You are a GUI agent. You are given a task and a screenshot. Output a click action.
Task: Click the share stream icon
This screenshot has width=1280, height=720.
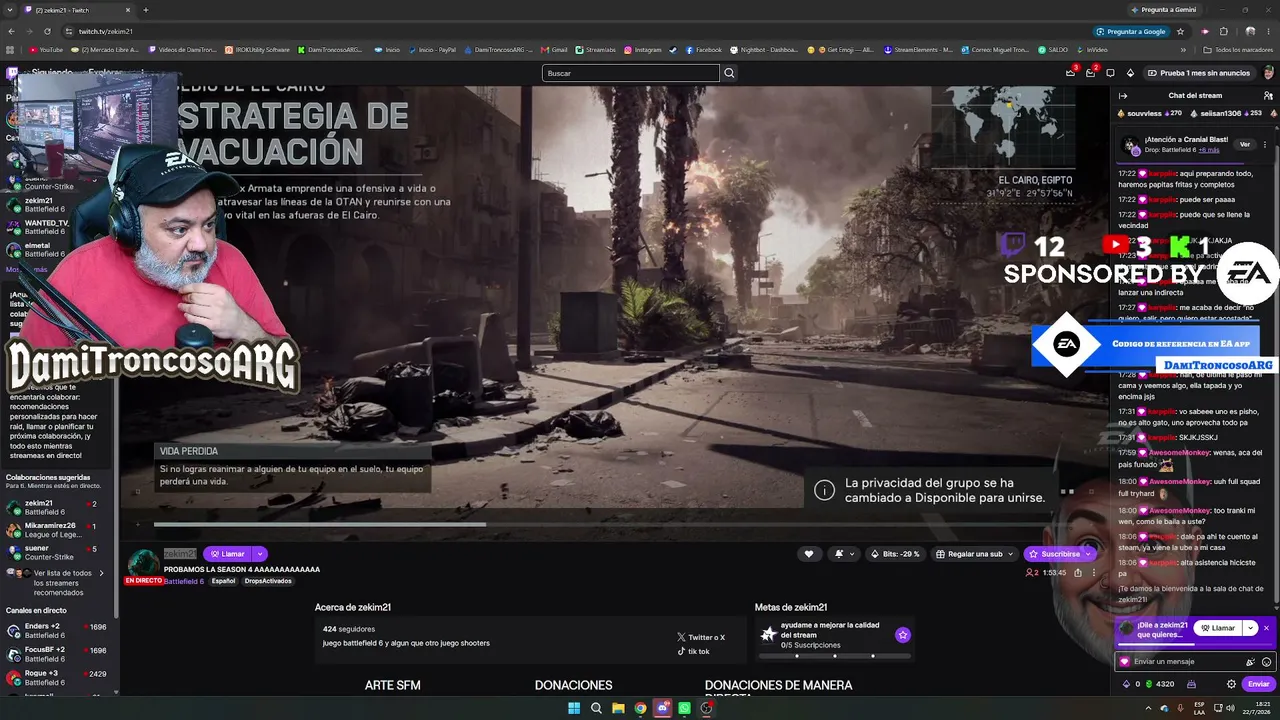tap(1078, 573)
